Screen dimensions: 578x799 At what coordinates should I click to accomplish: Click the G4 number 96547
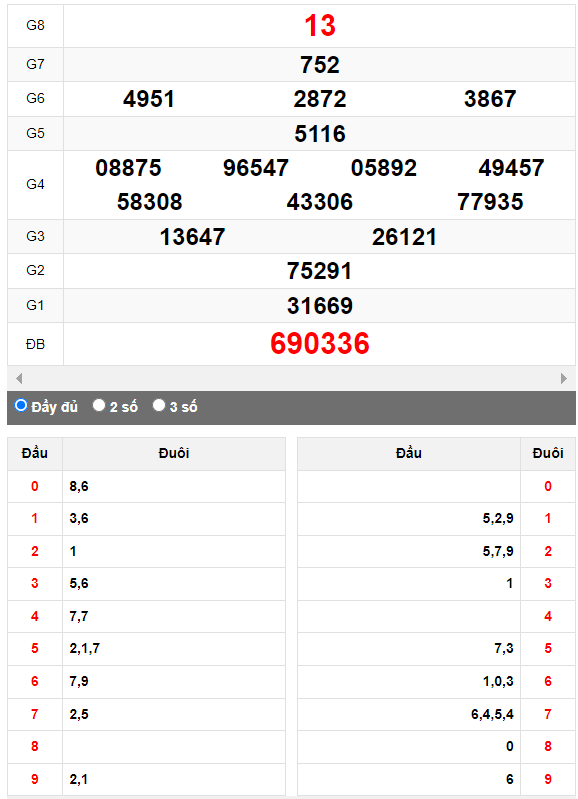pos(256,168)
